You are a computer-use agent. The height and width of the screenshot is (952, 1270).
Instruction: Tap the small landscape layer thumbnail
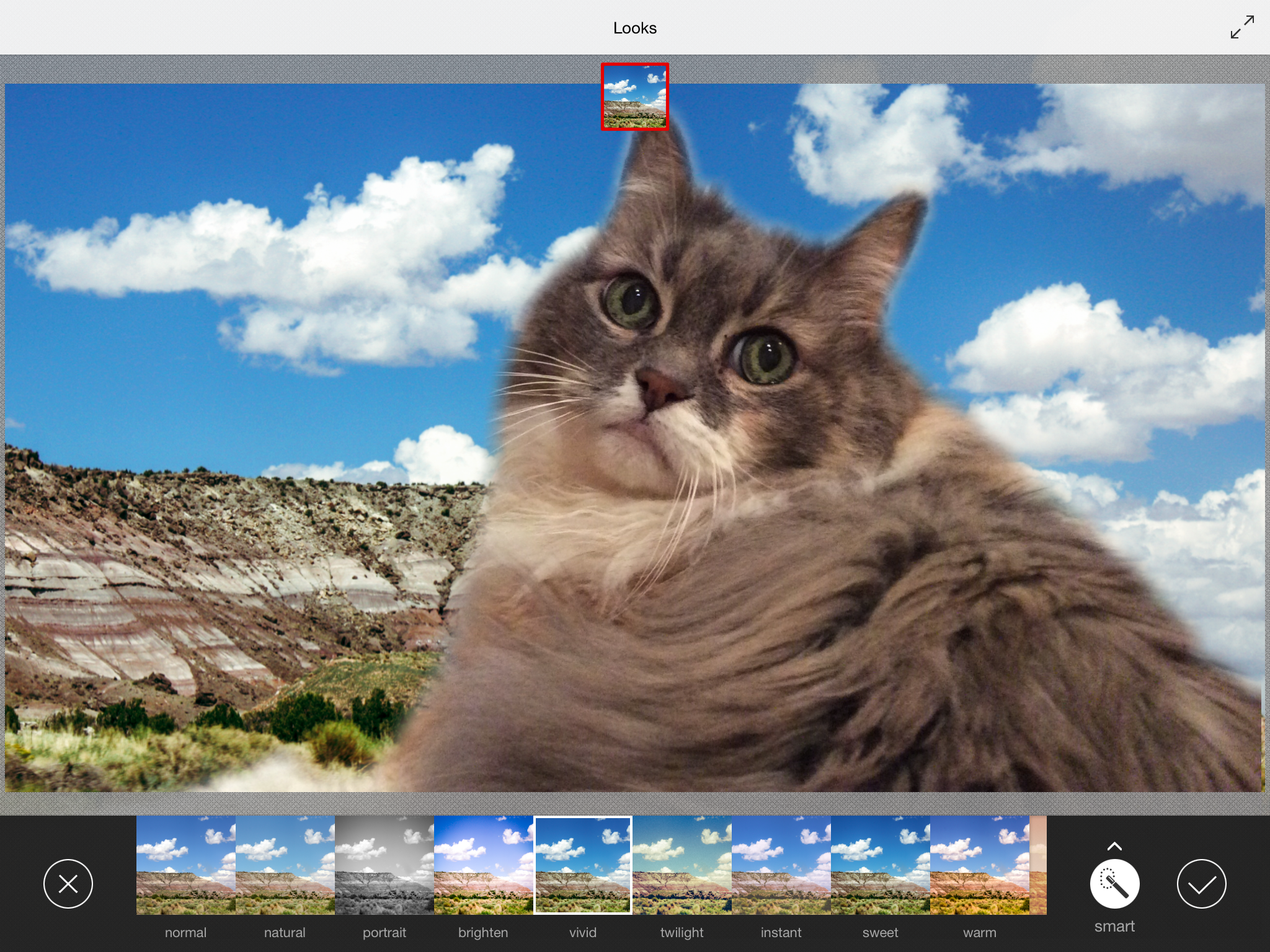click(635, 97)
